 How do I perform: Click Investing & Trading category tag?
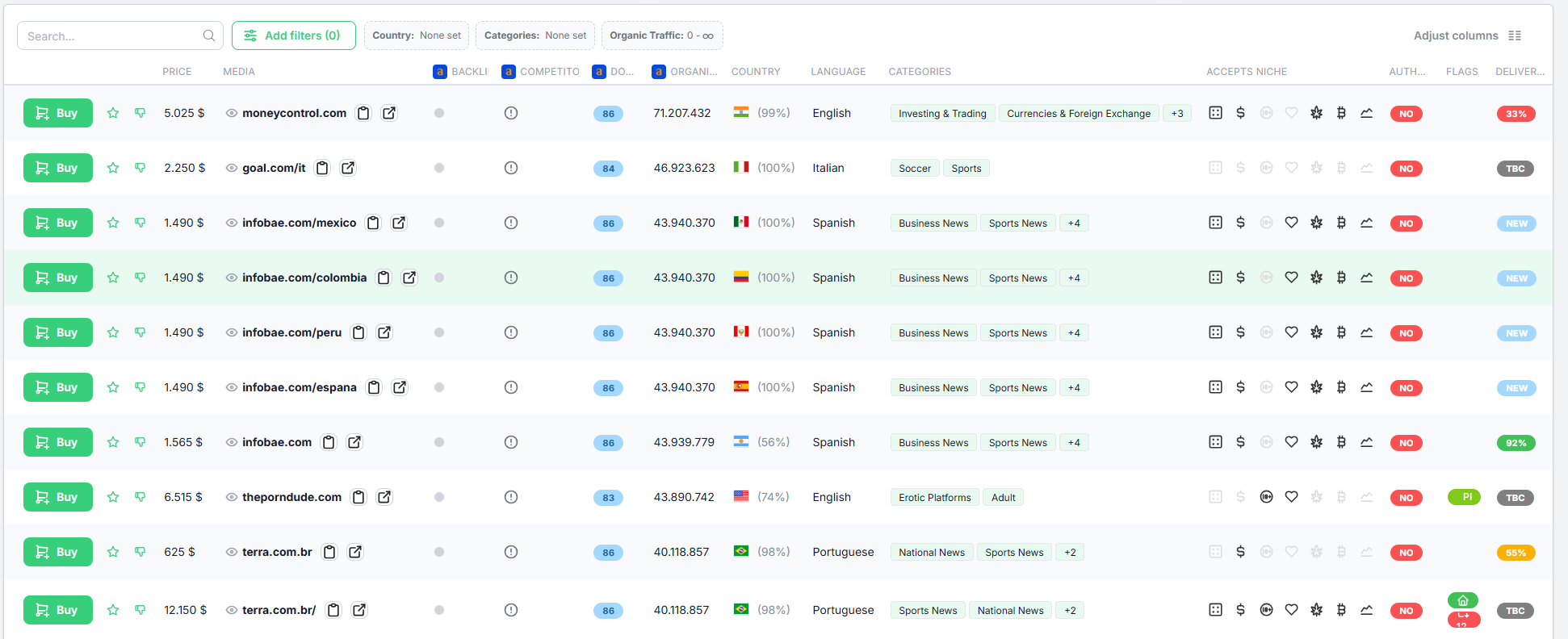942,114
